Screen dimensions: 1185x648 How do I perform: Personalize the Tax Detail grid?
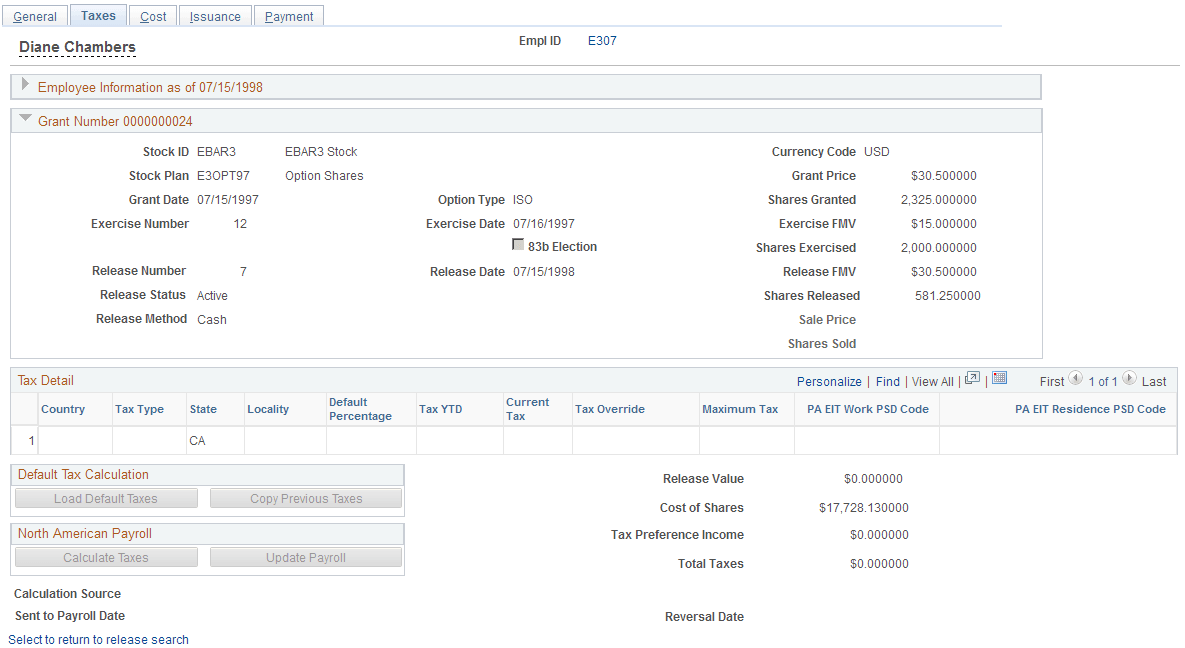click(830, 380)
